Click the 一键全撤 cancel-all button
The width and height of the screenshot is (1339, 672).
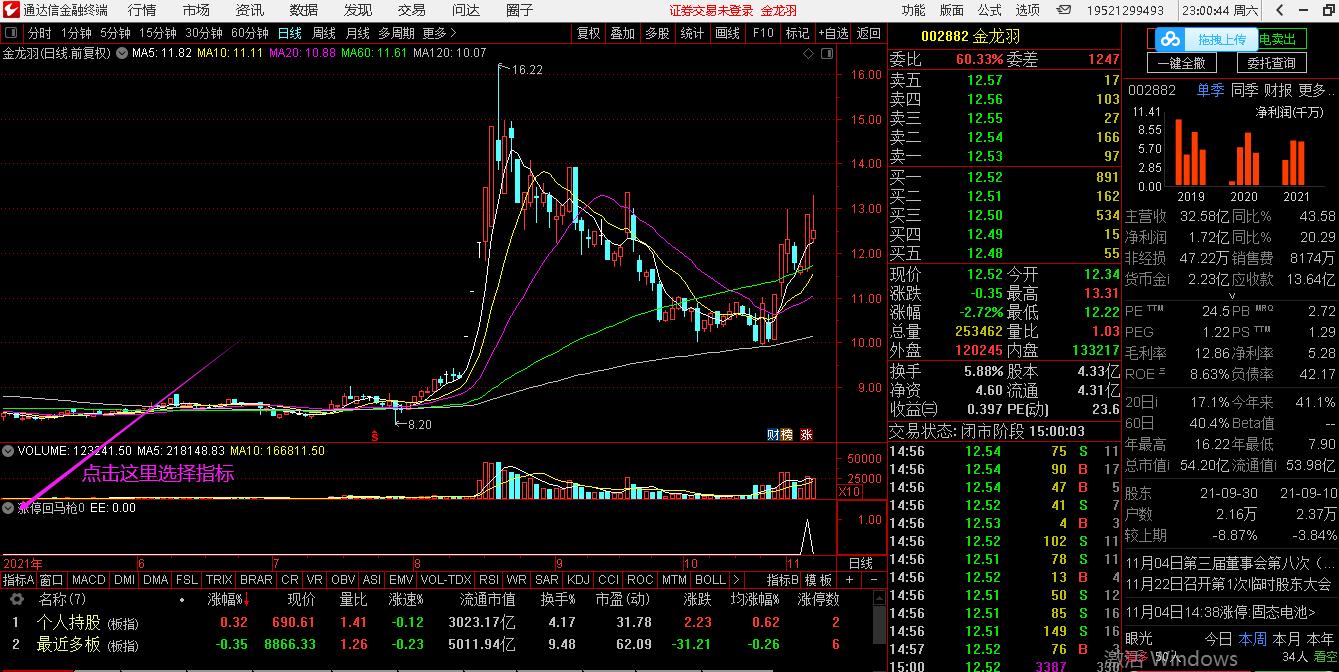coord(1185,63)
